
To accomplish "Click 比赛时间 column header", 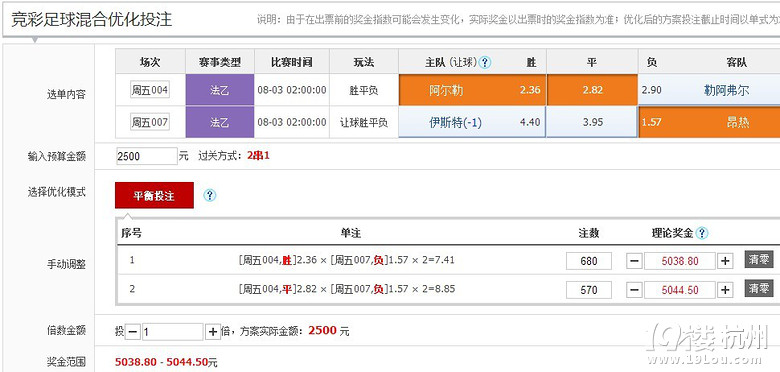I will (x=292, y=62).
